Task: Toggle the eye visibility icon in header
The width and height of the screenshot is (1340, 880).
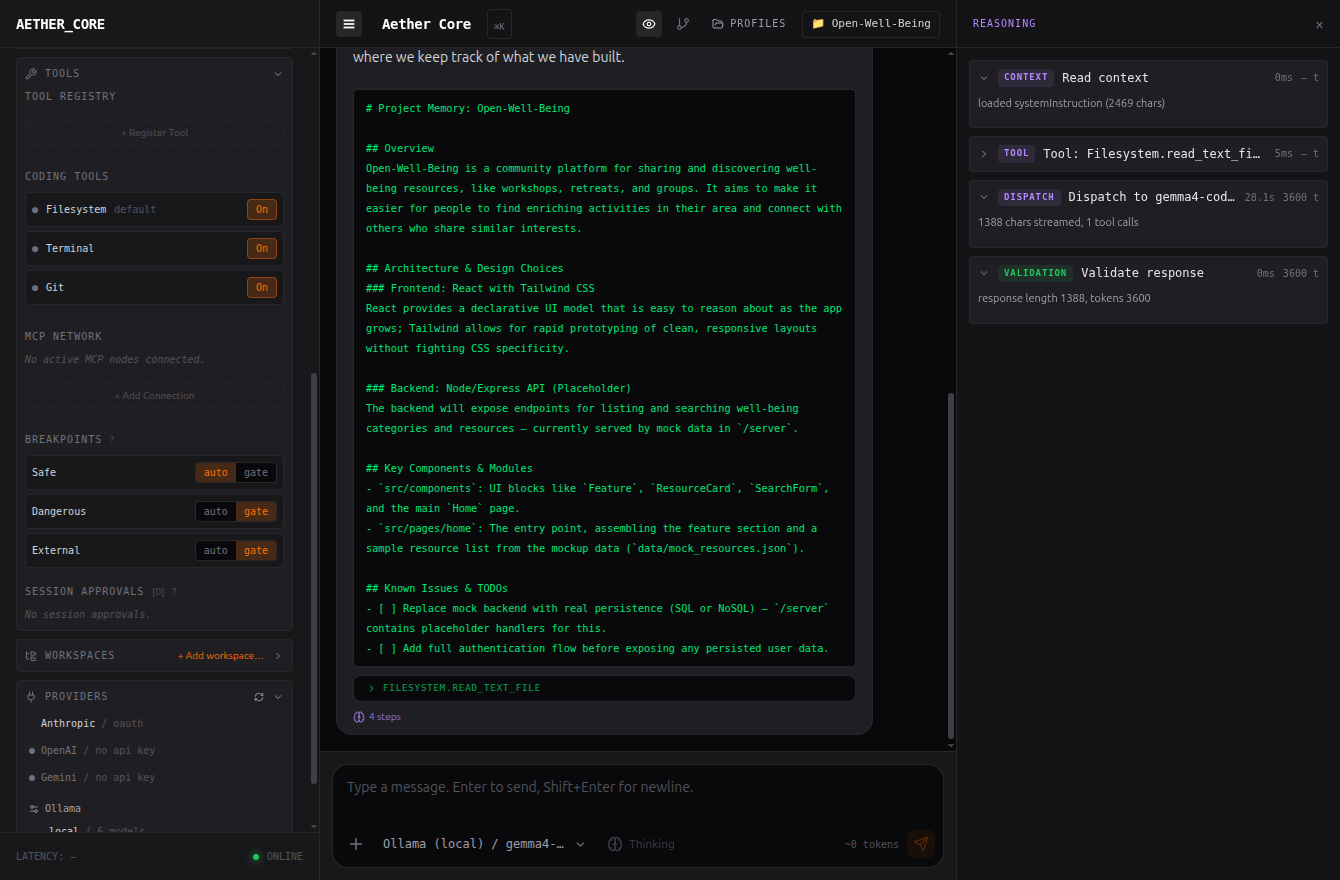Action: pos(649,24)
